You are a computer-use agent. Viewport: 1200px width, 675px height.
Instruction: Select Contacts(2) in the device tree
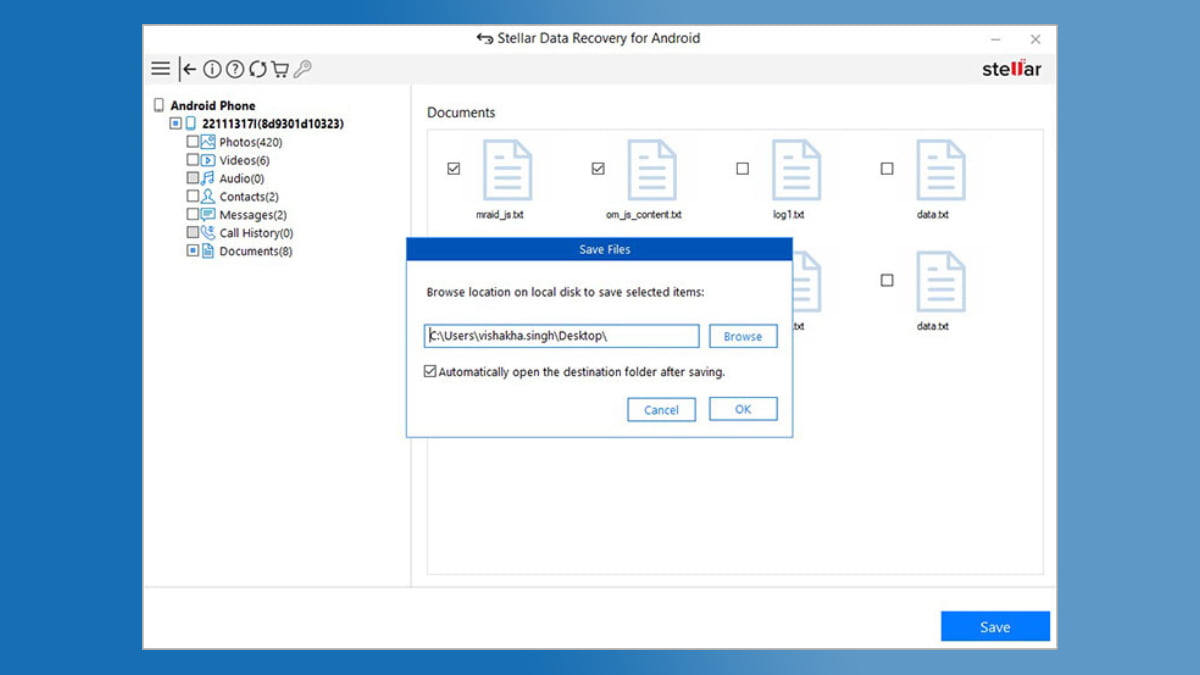pyautogui.click(x=249, y=197)
